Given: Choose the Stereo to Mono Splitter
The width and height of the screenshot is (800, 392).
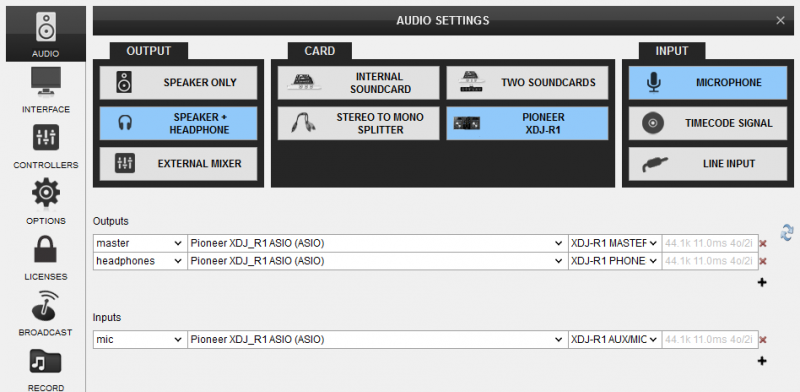Looking at the screenshot, I should click(358, 124).
